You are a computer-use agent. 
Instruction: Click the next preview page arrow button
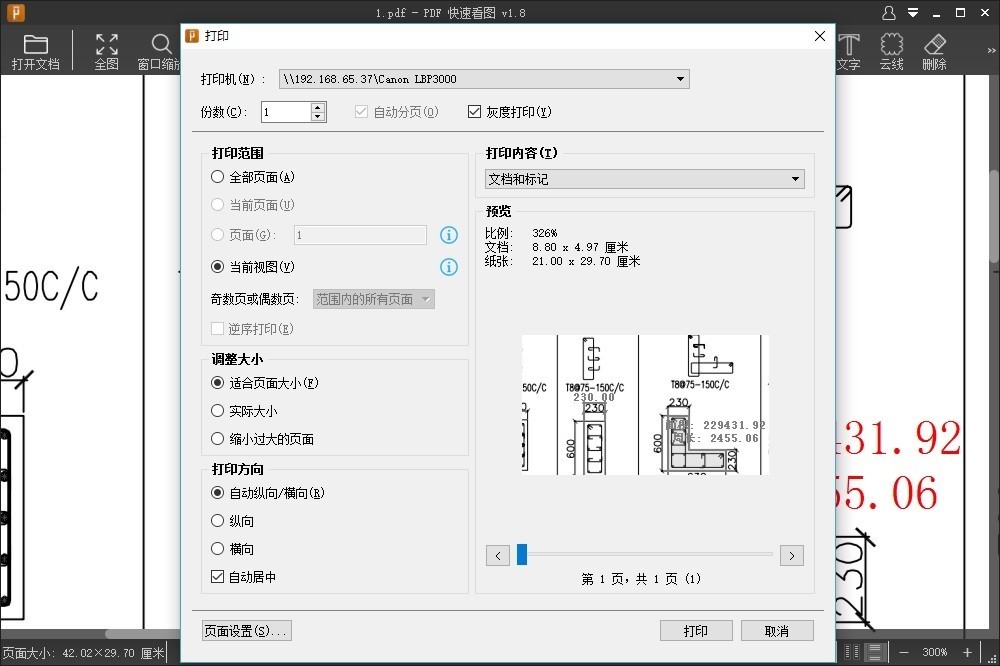tap(791, 555)
